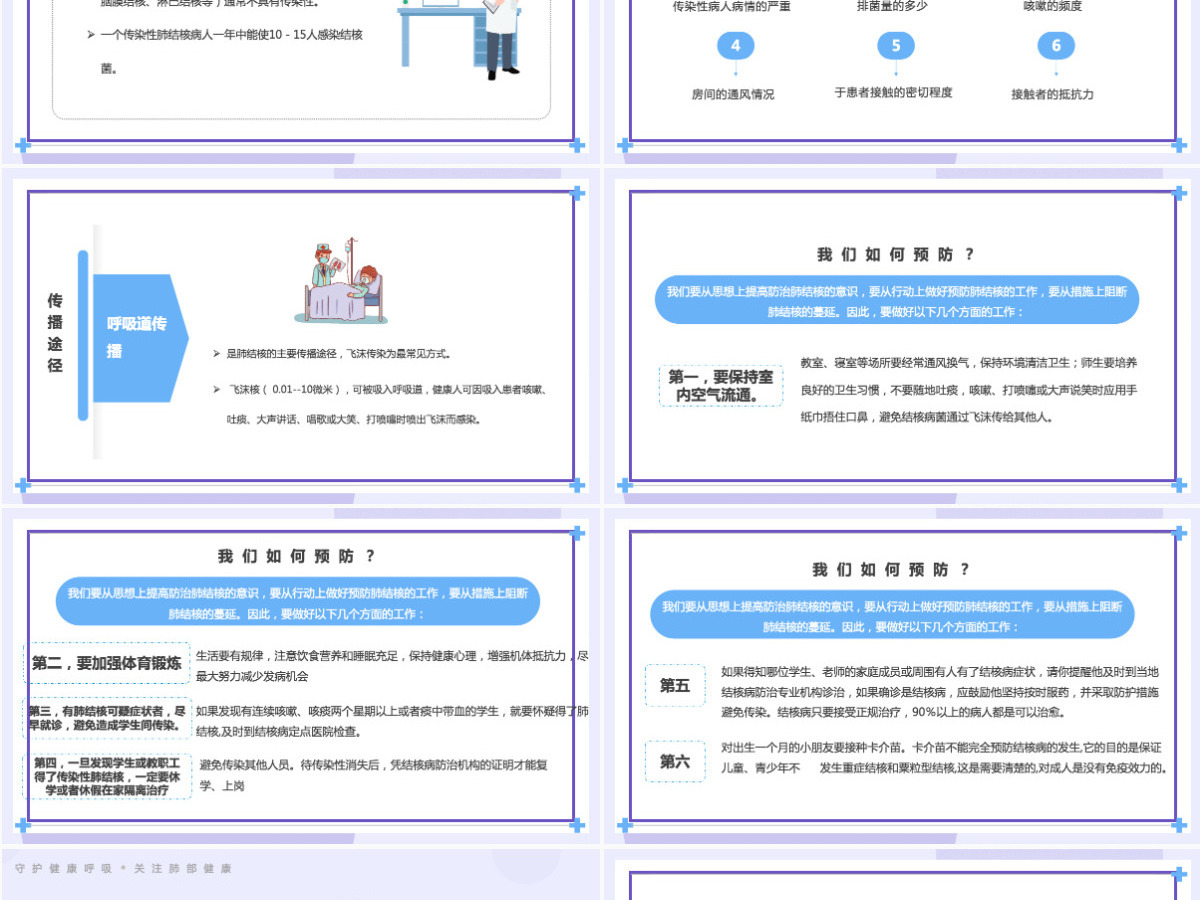Click the text 传染性病人病情的严重
Screen dimensions: 1200x900
(x=732, y=6)
